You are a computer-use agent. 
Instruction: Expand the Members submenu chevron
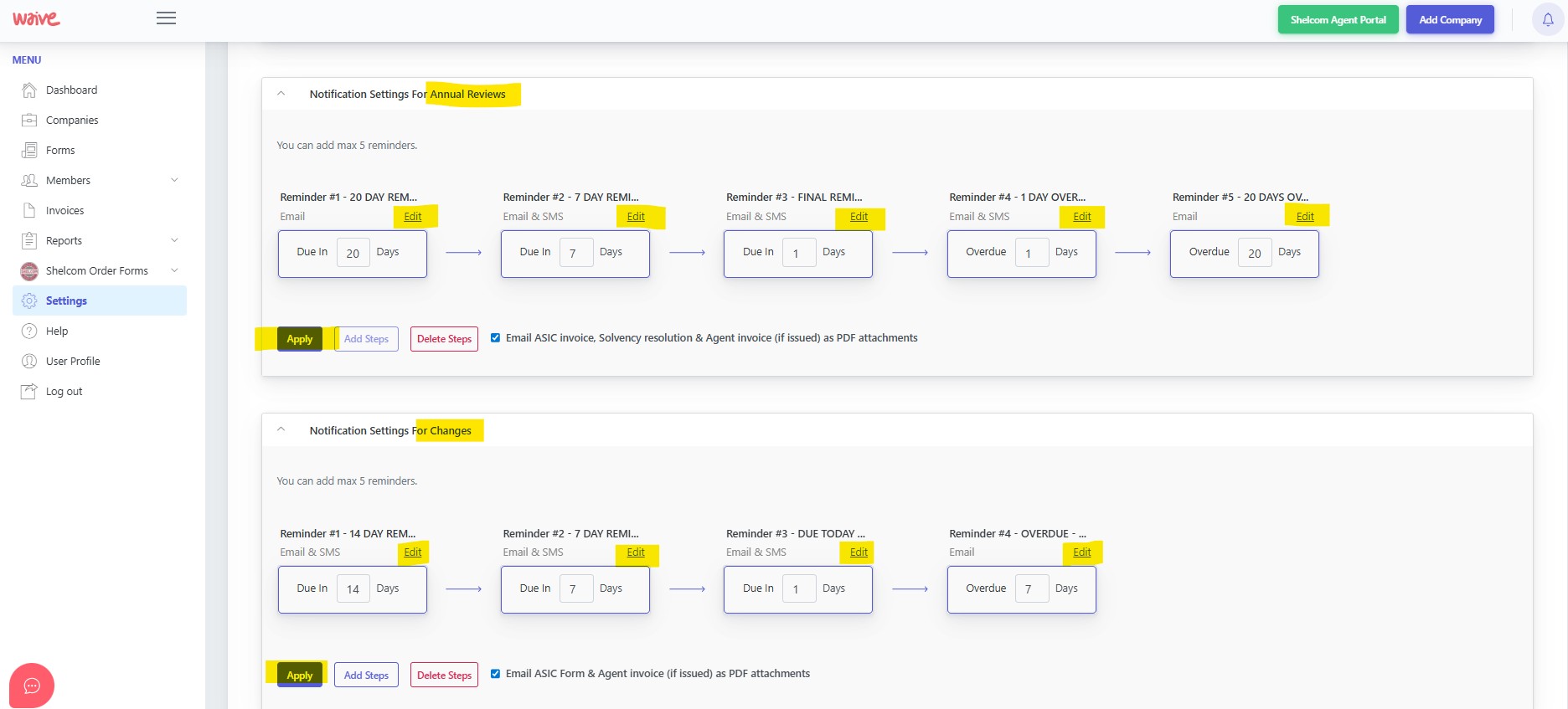tap(174, 180)
